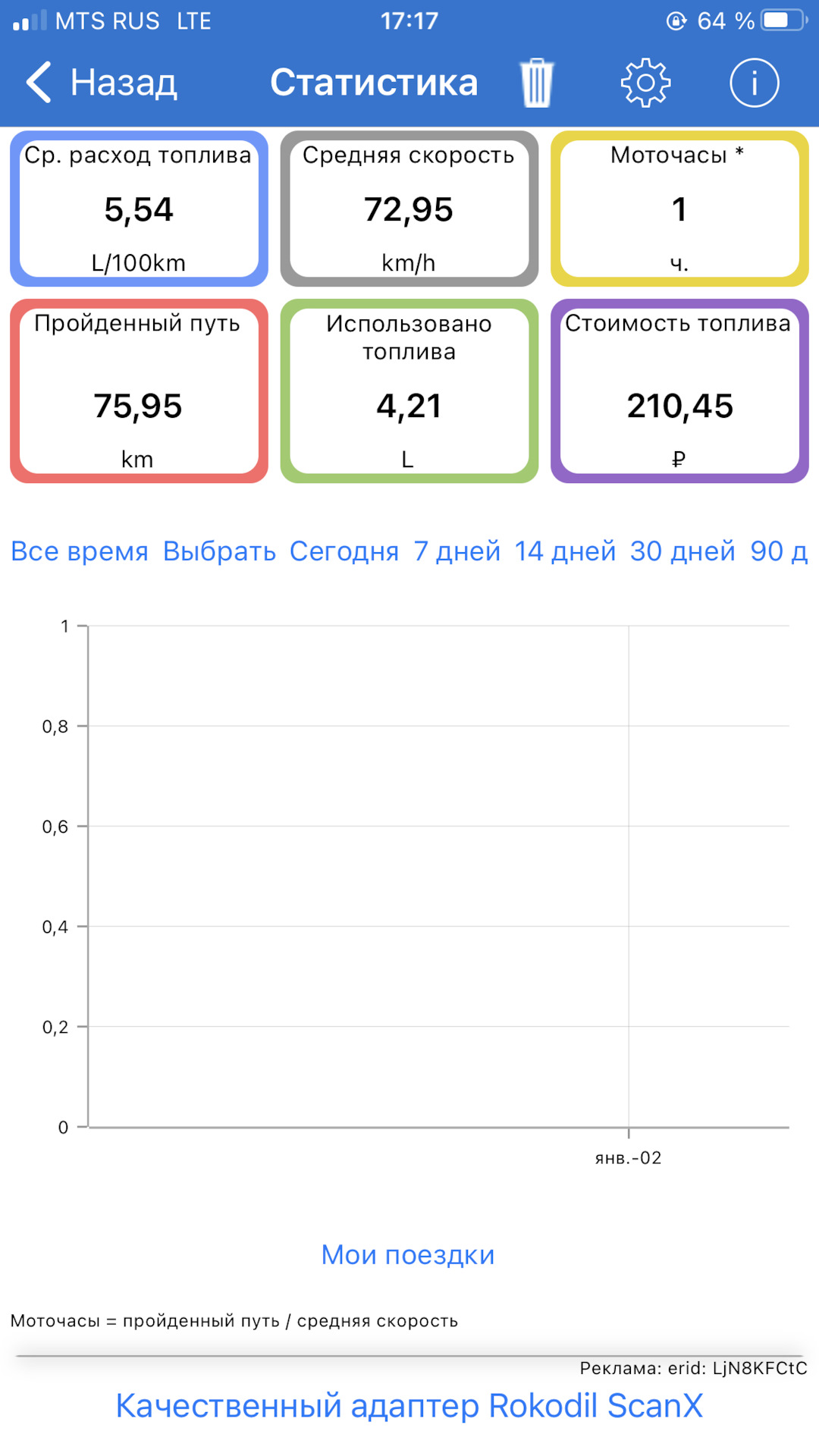Open settings via the gear icon
819x1456 pixels.
[645, 83]
